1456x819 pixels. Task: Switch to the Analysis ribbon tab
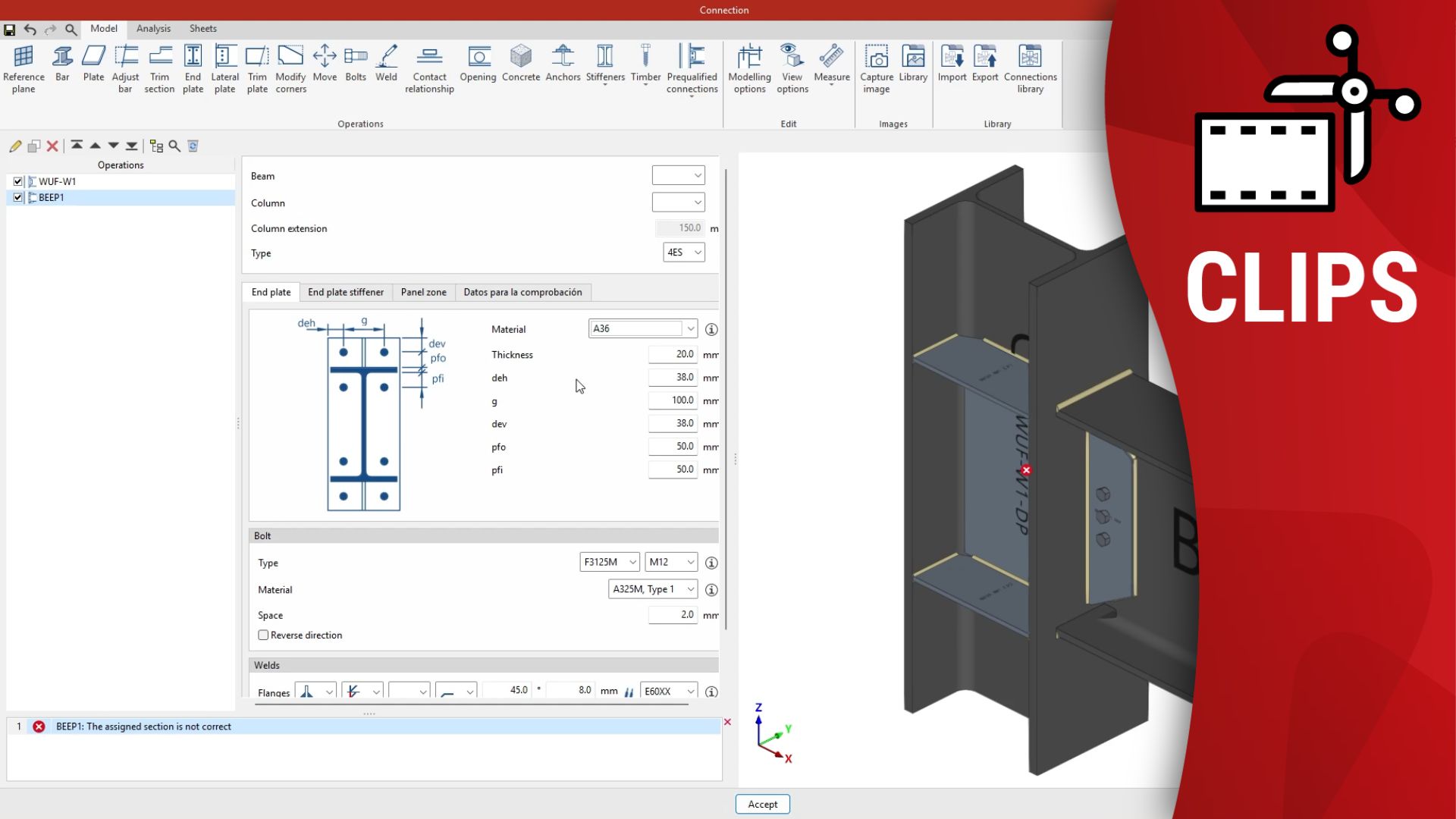point(153,28)
